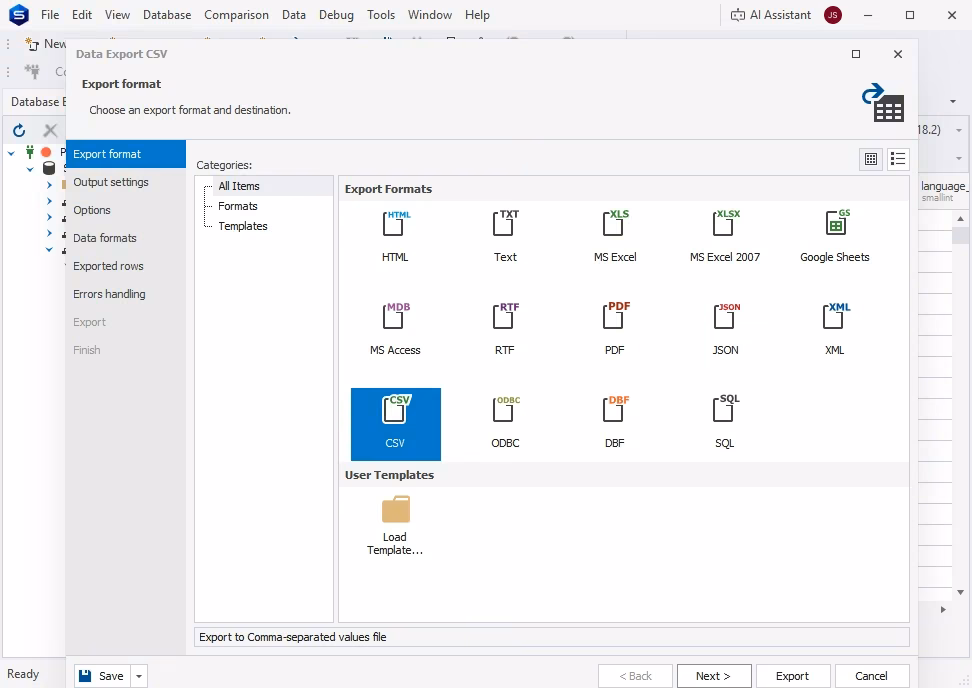
Task: Switch to large icons grid view
Action: coord(871,159)
